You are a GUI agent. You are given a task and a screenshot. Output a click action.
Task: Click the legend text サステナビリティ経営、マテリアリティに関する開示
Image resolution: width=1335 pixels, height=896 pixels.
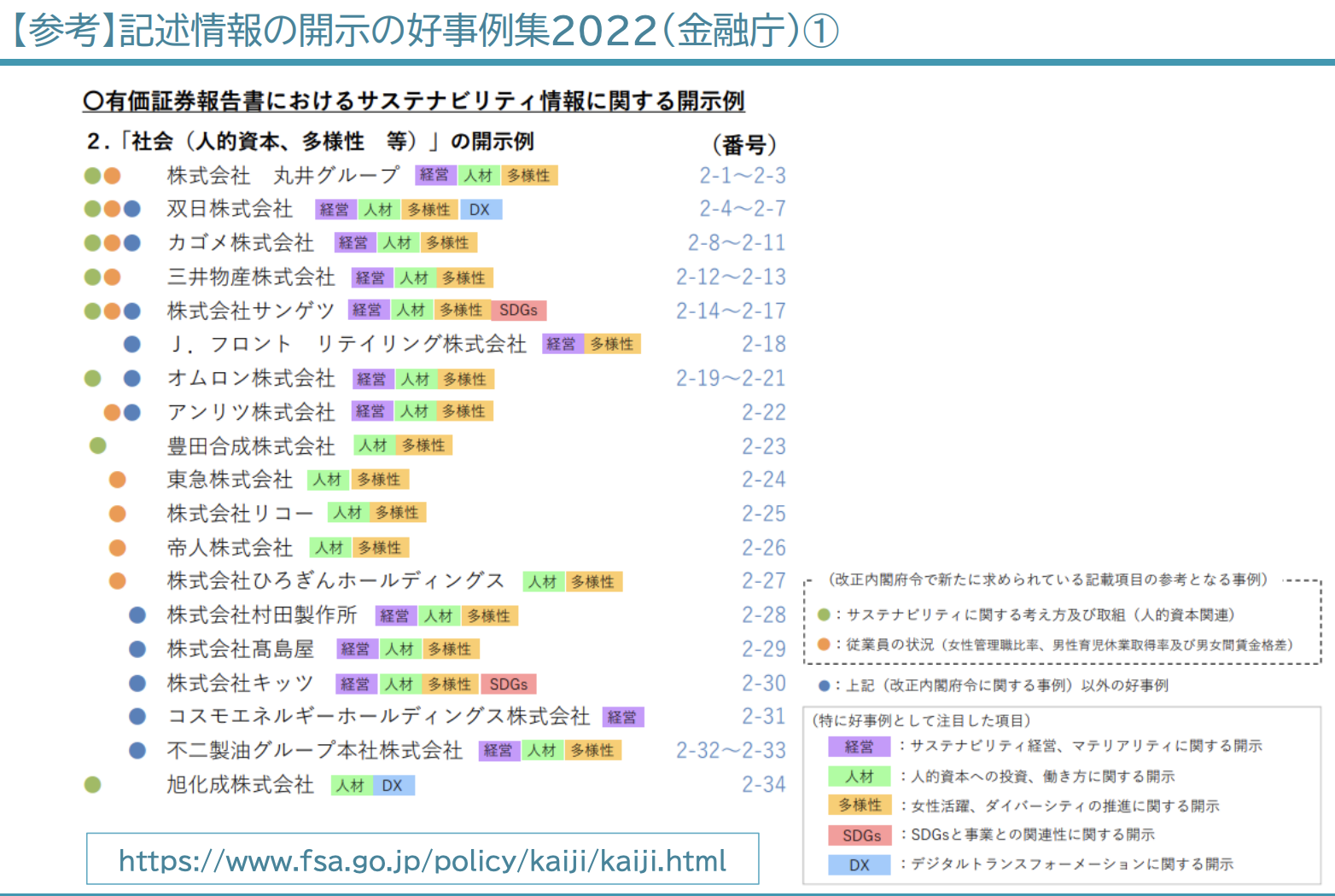[x=1087, y=746]
